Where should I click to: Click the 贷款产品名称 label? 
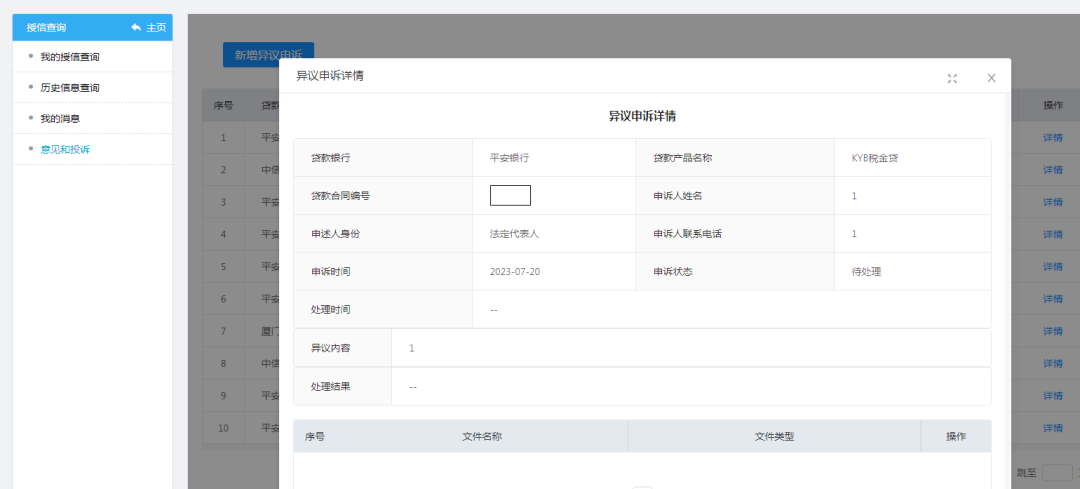[683, 158]
